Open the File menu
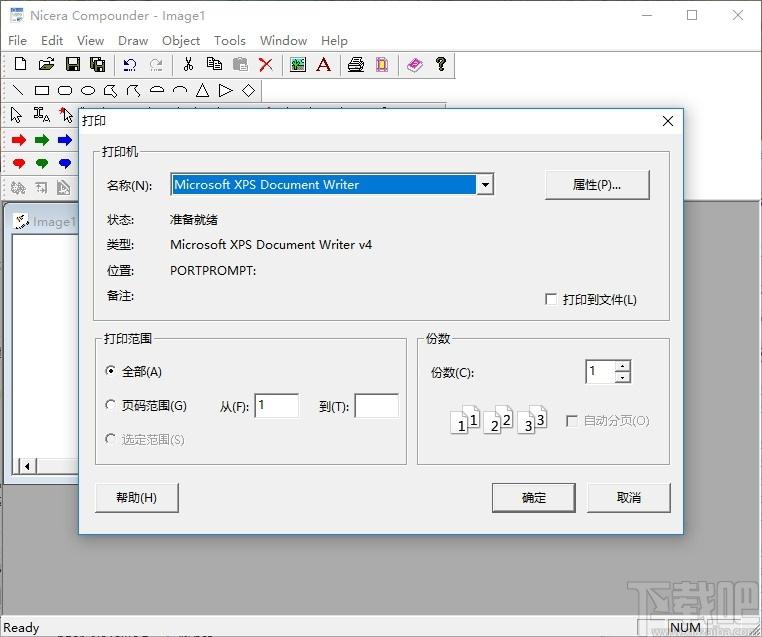 click(x=17, y=40)
